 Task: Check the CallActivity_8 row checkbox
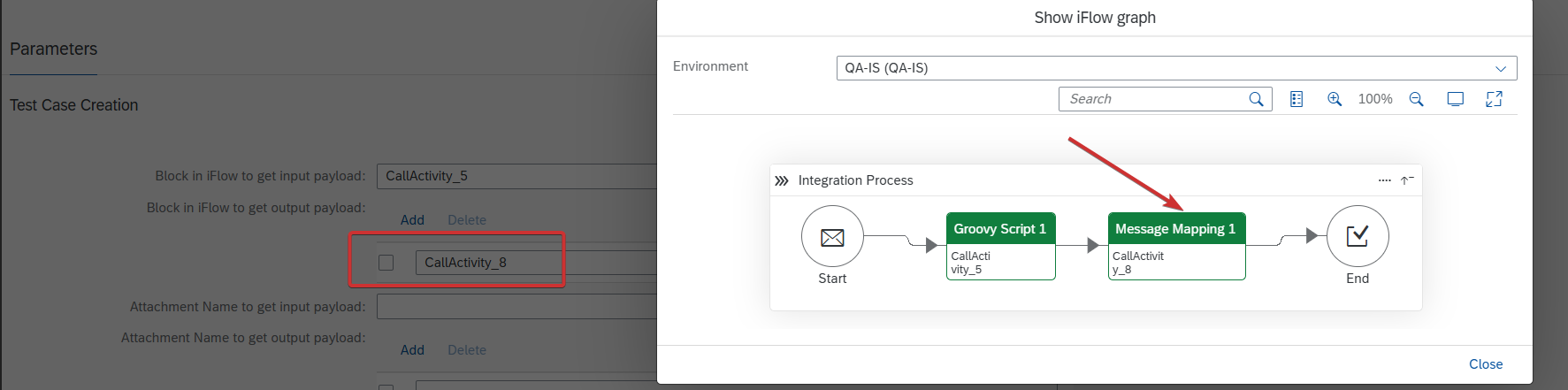[386, 263]
